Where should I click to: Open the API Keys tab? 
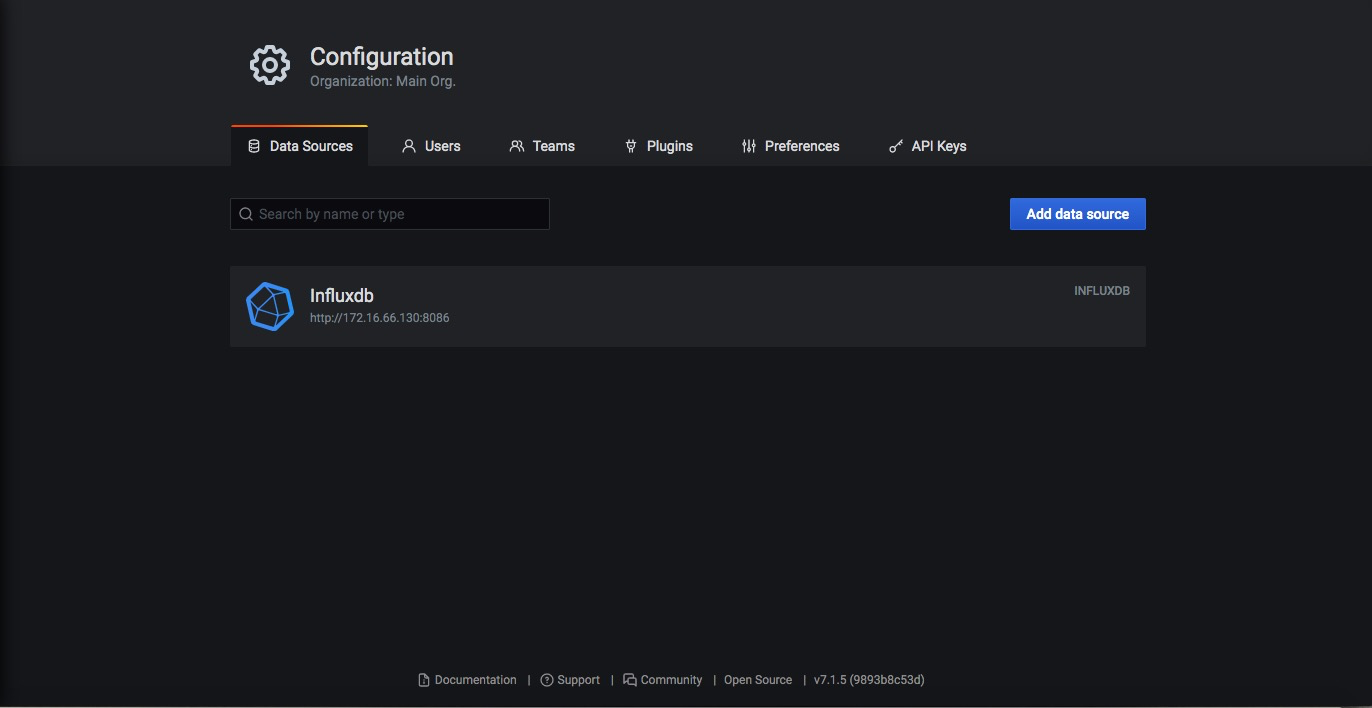pyautogui.click(x=927, y=146)
